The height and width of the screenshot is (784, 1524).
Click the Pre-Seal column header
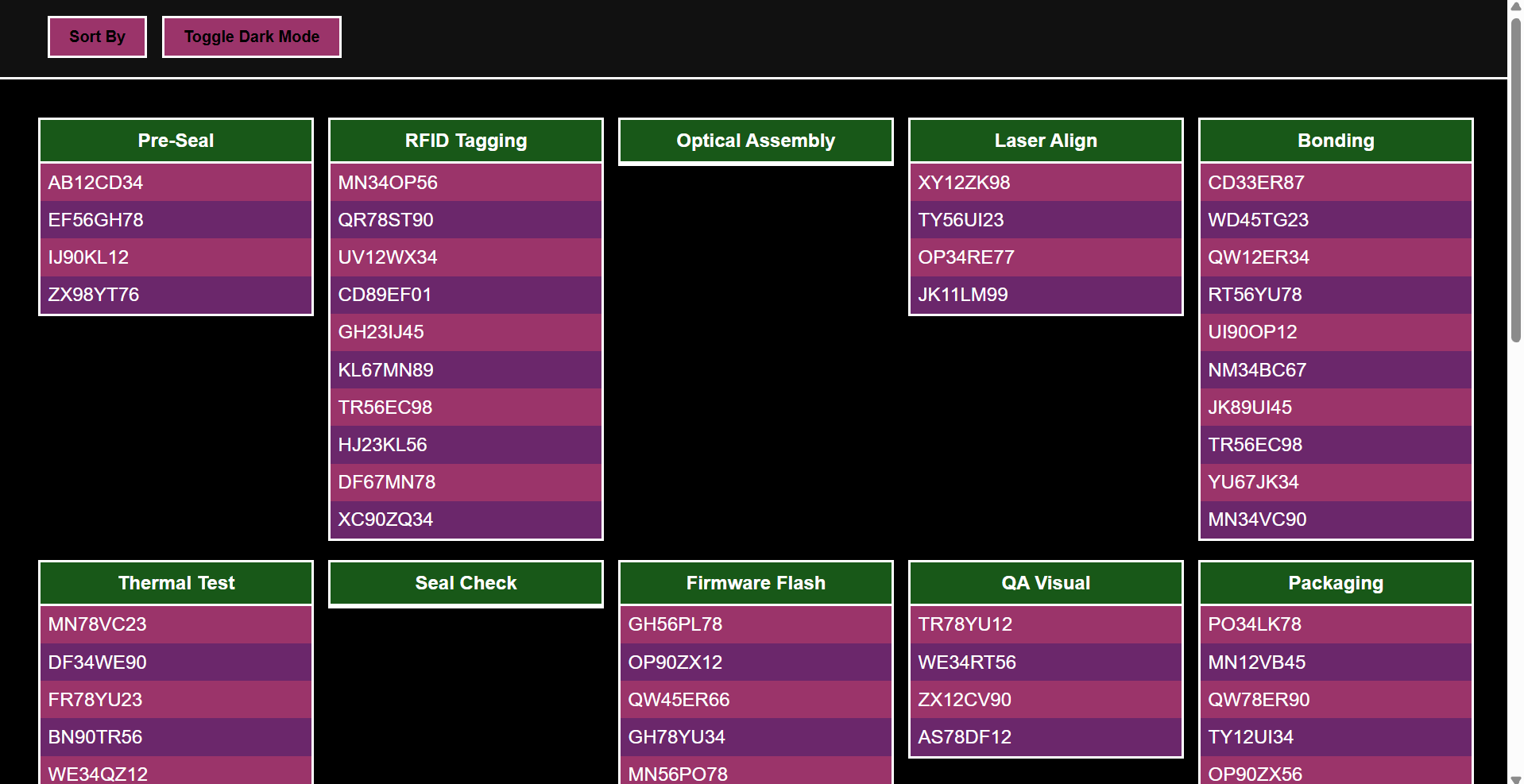176,141
